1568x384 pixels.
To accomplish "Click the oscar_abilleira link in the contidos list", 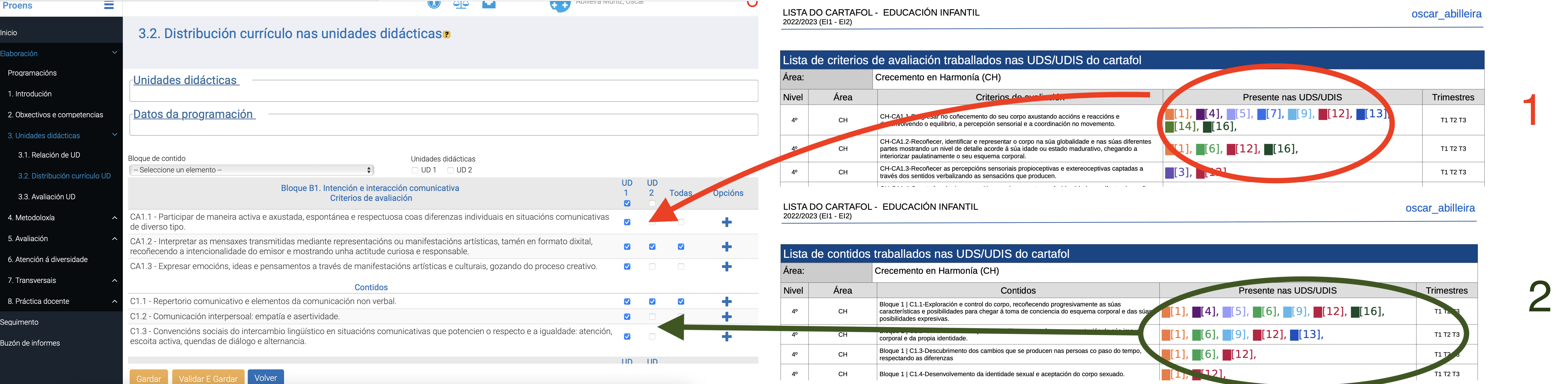I will (1440, 208).
